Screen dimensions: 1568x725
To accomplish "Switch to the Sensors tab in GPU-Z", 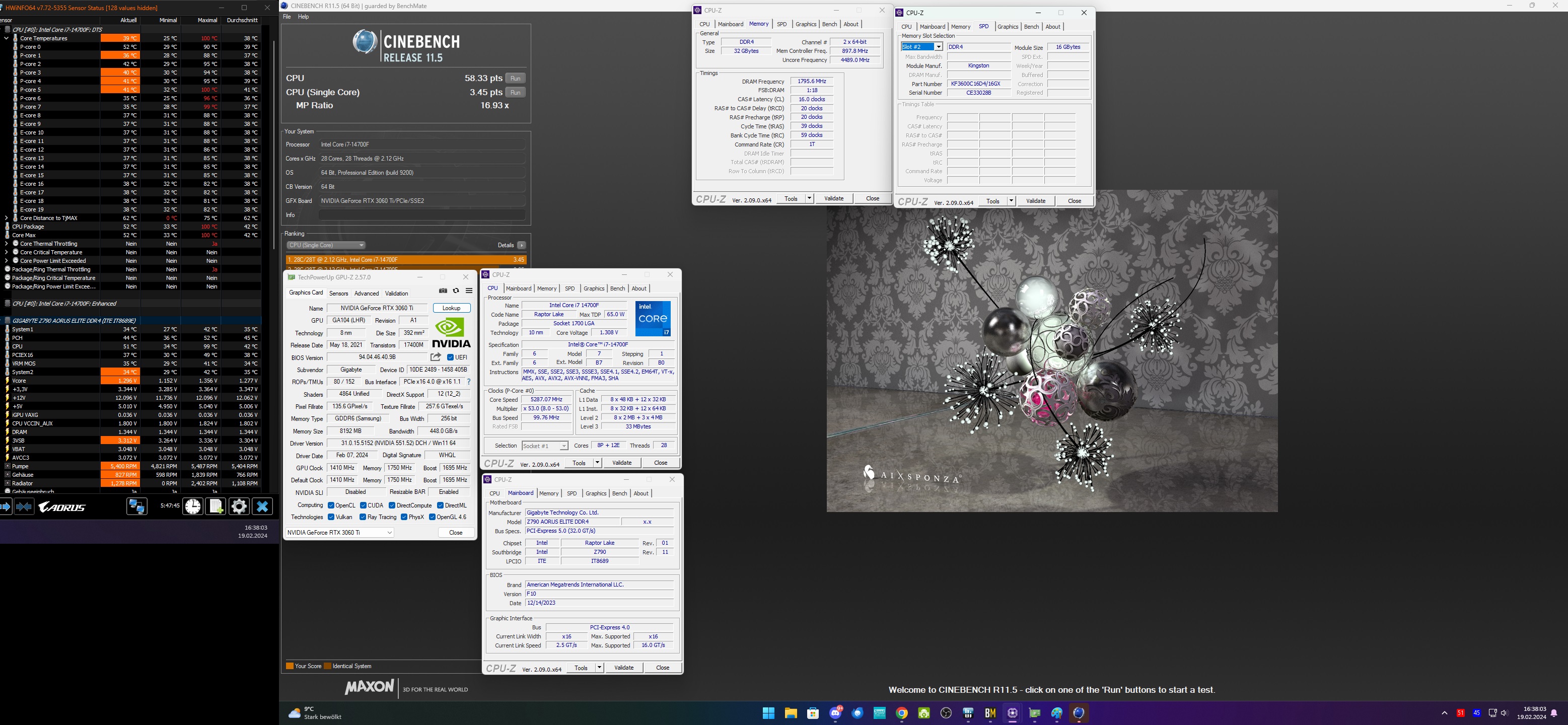I will 338,294.
